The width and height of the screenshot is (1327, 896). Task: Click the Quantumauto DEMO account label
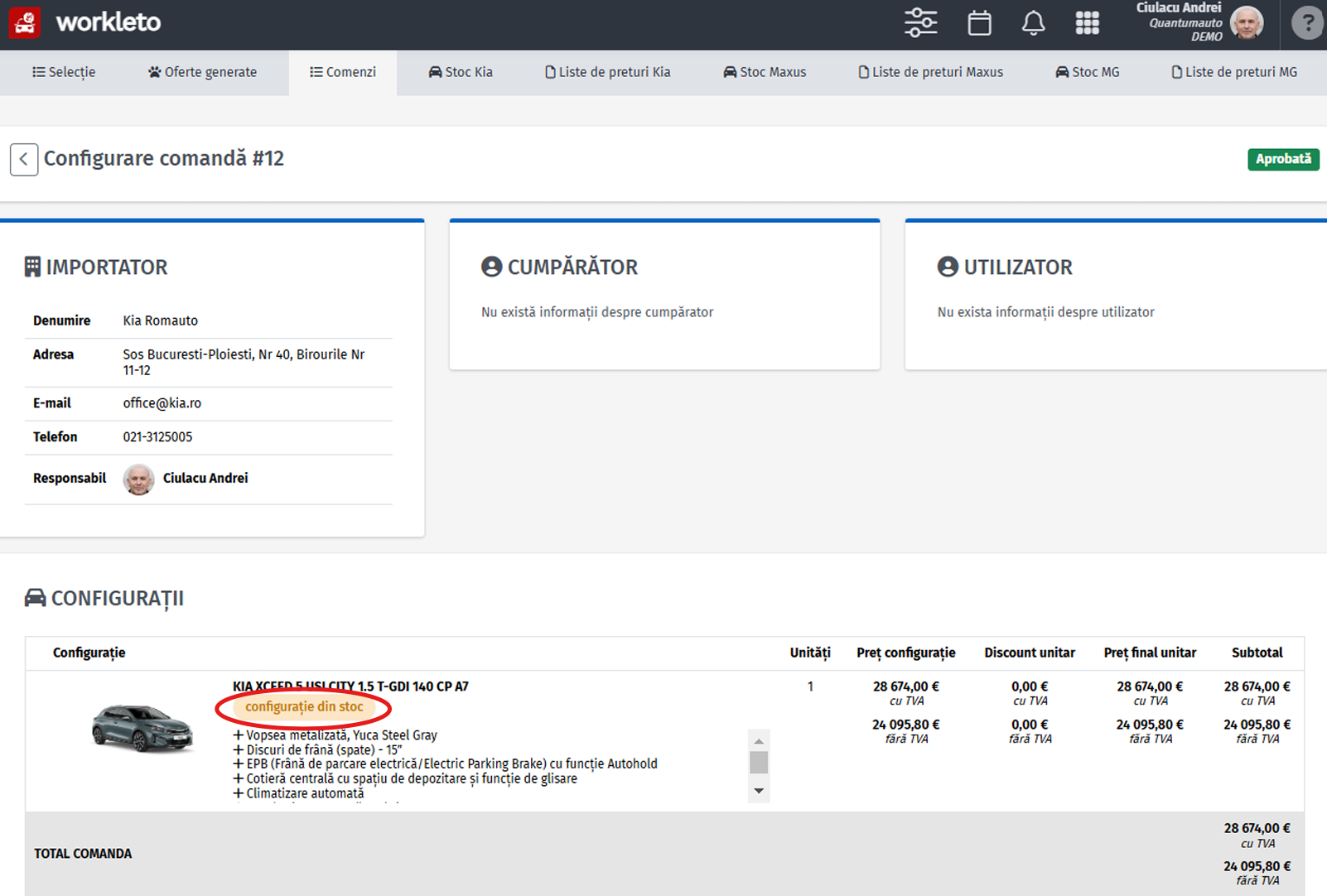(x=1185, y=30)
